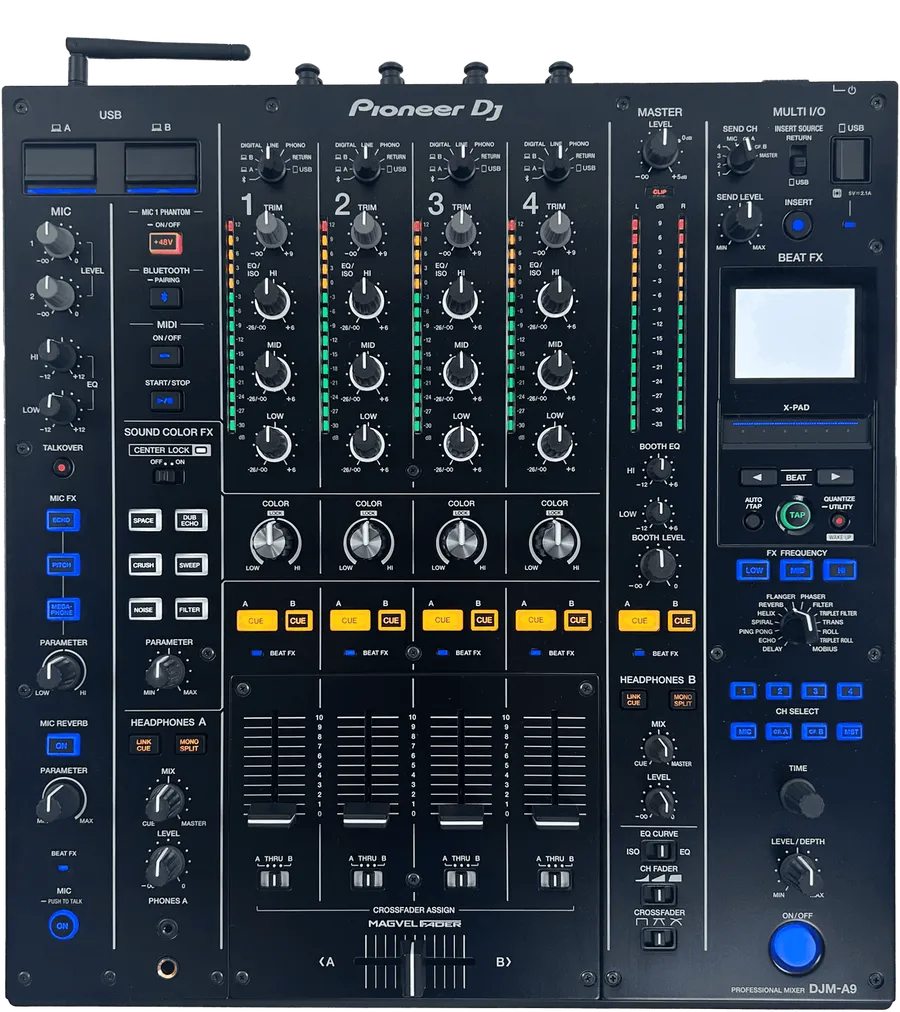Screen dimensions: 900x1012
Task: Select the CRUSH sound color FX
Action: (x=144, y=565)
